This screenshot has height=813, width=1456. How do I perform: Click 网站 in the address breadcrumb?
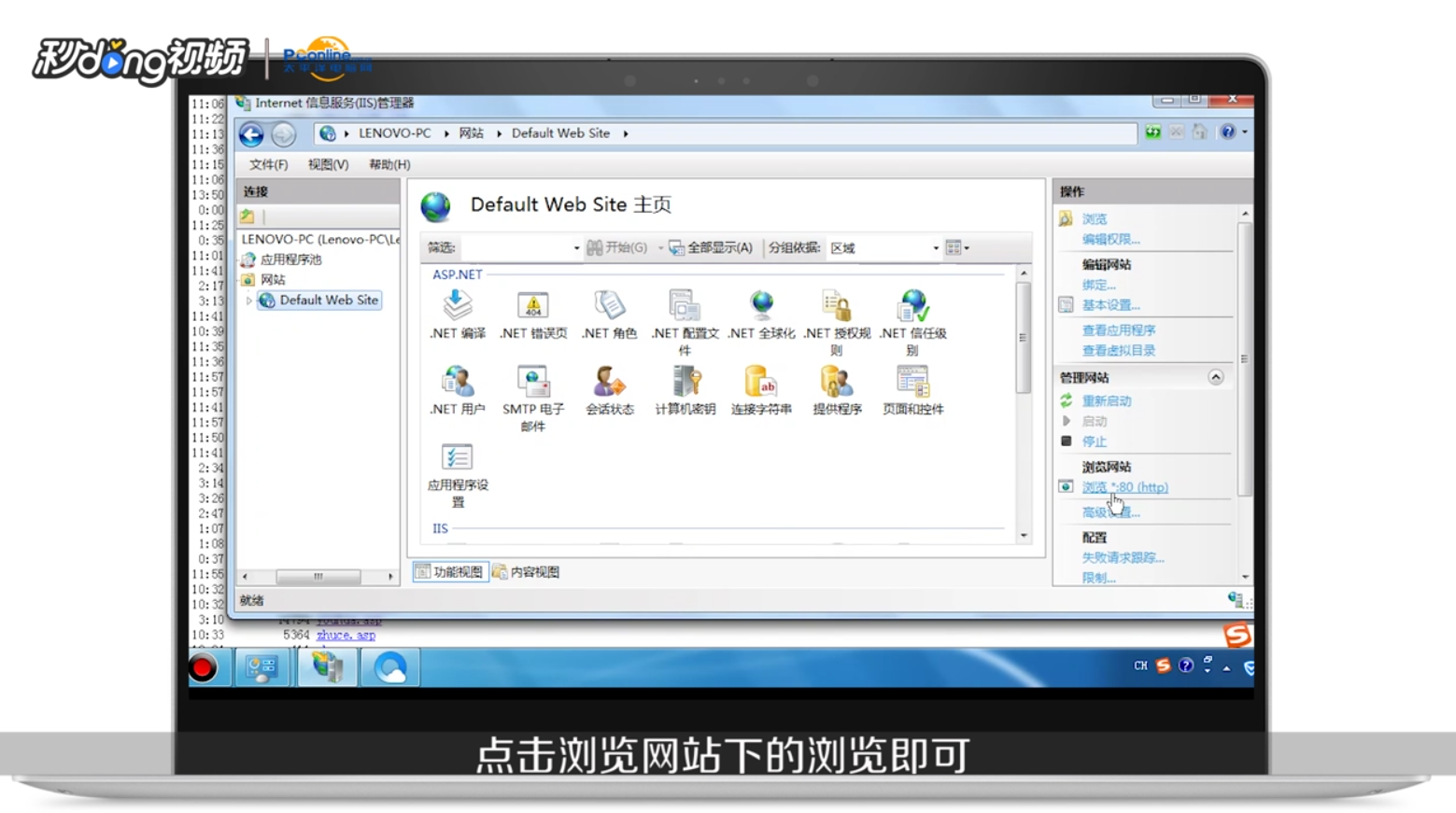[471, 133]
